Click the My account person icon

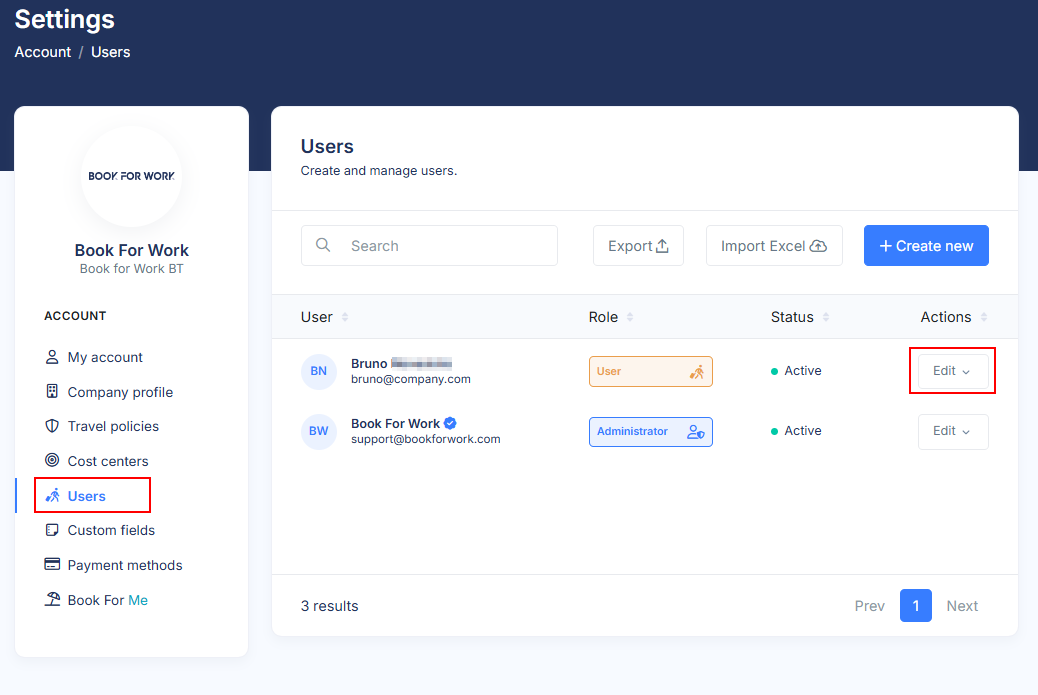[52, 357]
